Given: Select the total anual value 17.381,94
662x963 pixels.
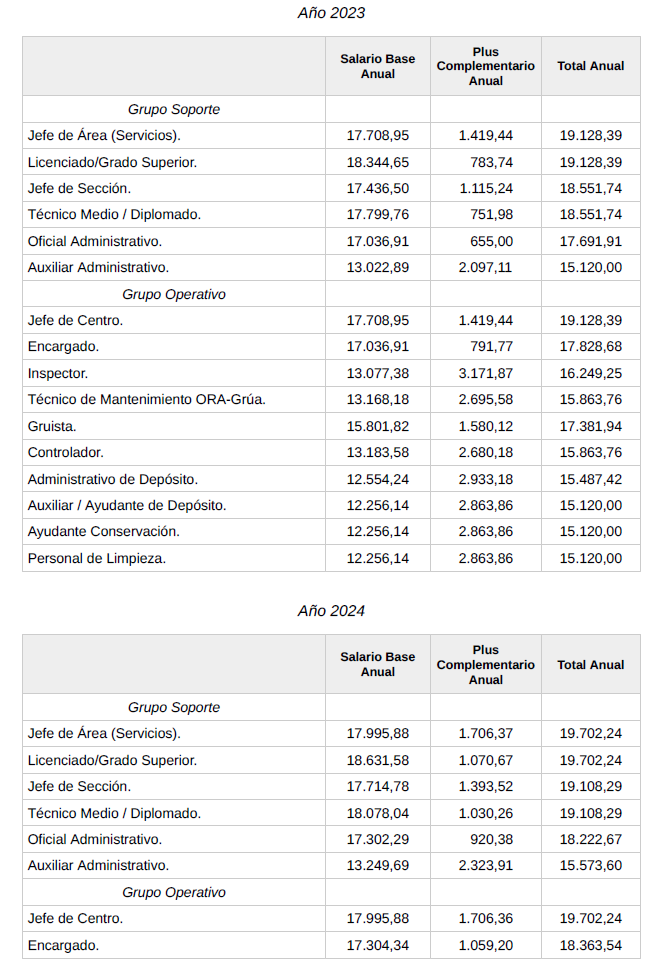Looking at the screenshot, I should tap(591, 426).
